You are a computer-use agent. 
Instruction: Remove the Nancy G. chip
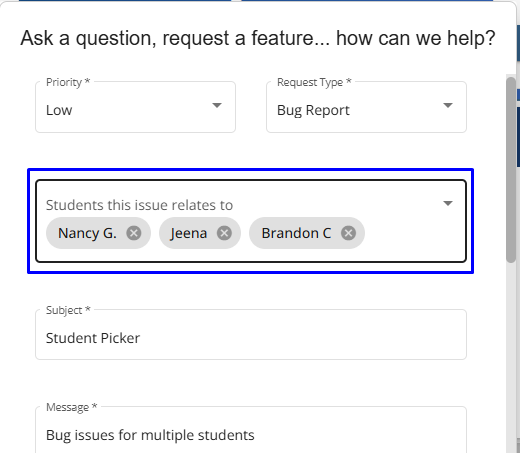click(x=134, y=233)
